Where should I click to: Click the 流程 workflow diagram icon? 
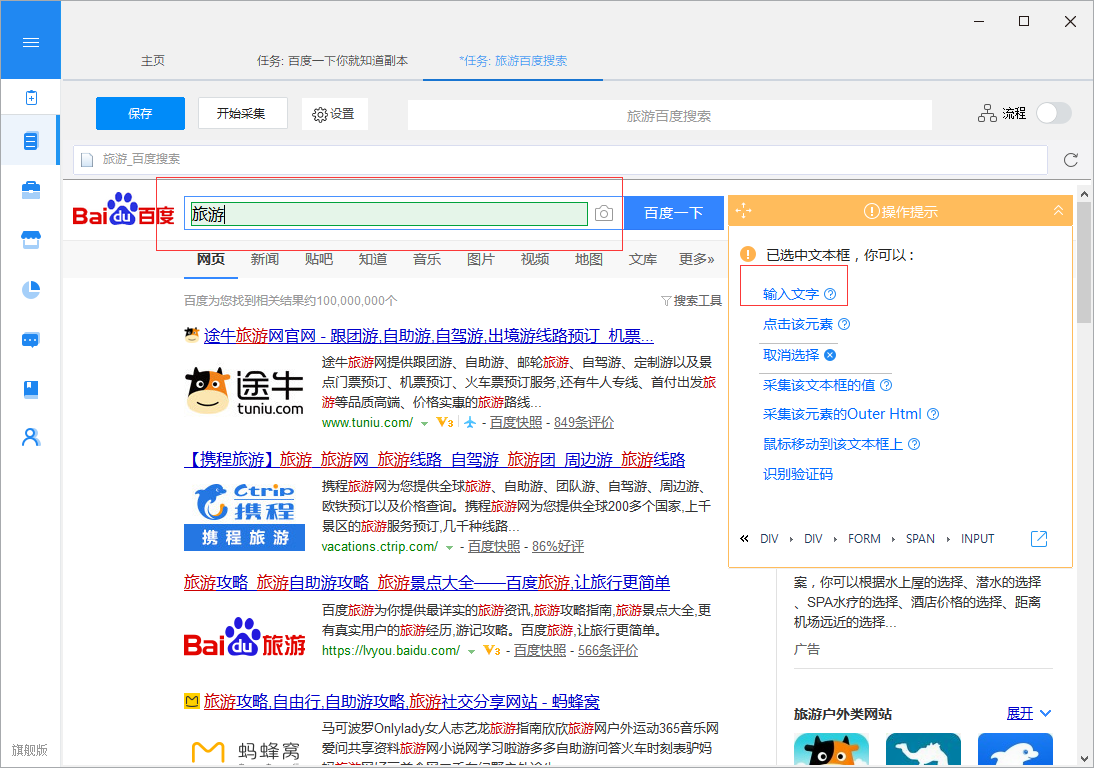(987, 113)
